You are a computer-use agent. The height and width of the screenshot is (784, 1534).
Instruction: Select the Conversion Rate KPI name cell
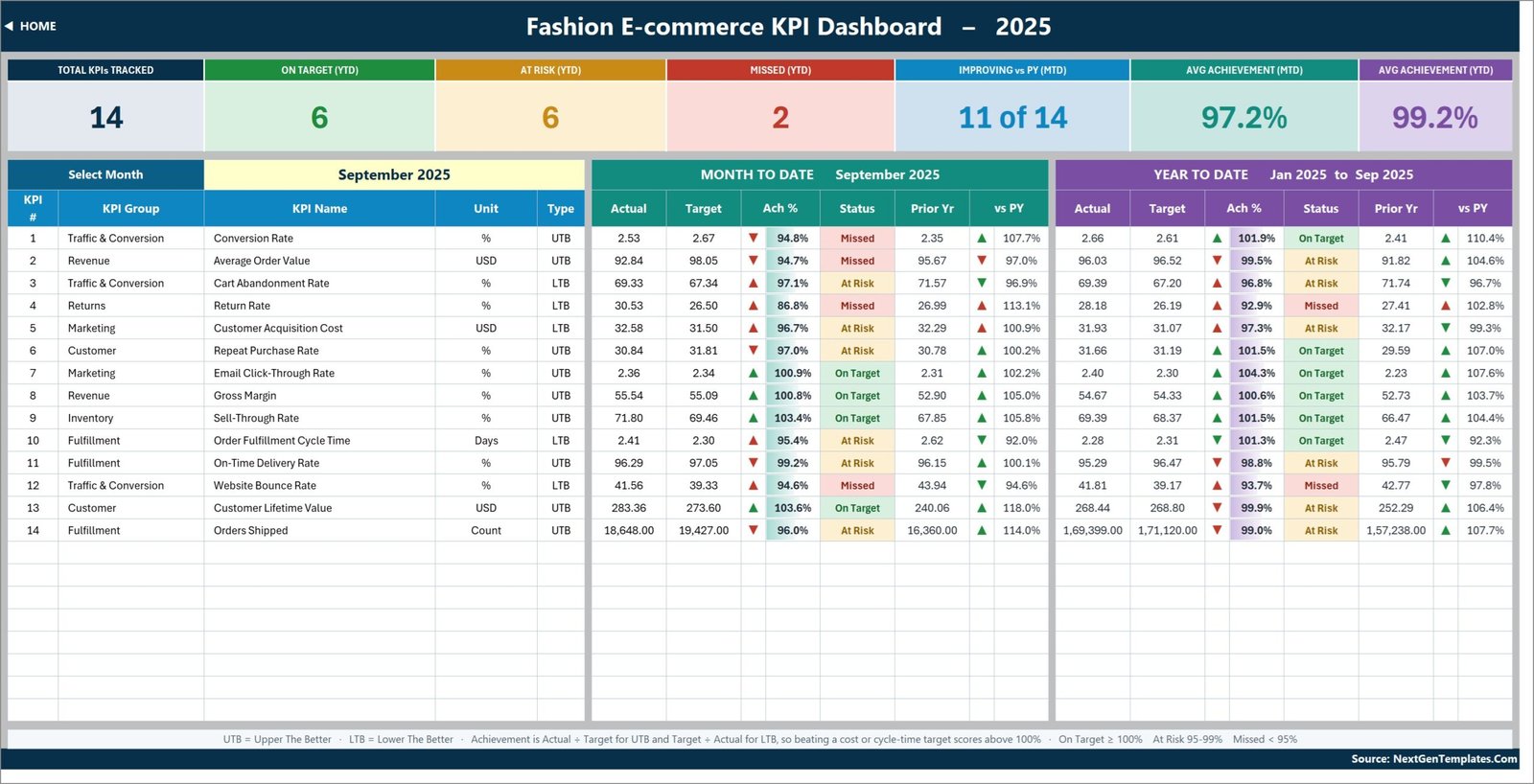coord(319,238)
